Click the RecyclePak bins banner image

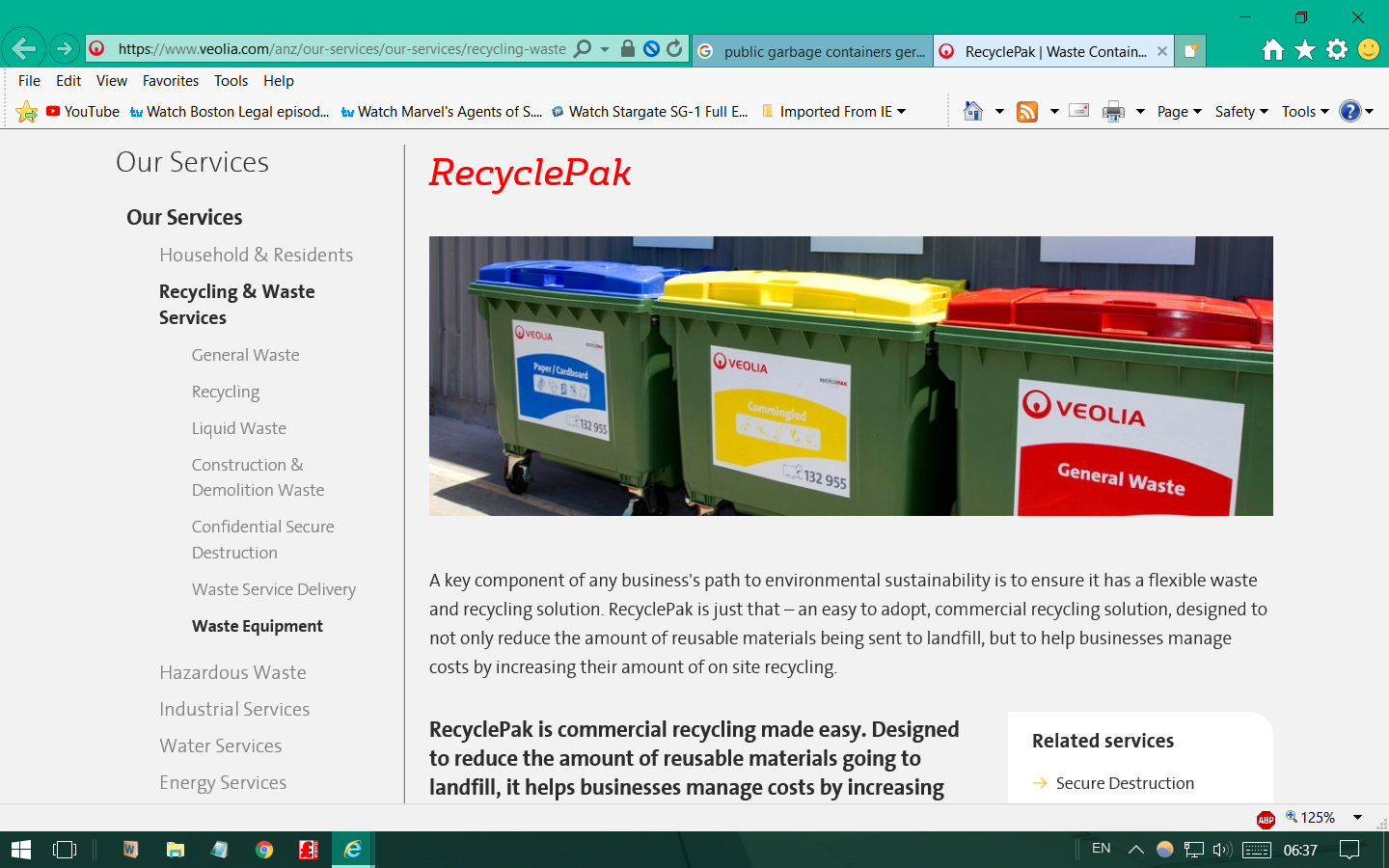(851, 376)
